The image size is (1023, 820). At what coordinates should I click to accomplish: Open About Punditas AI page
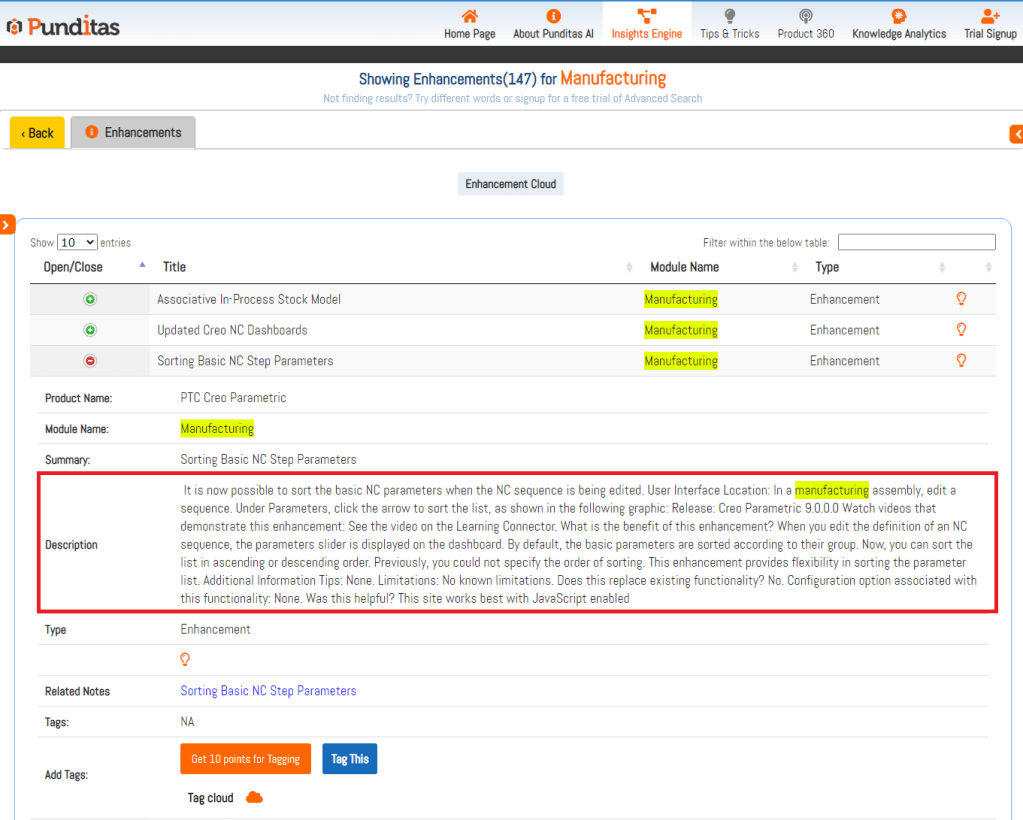(x=553, y=24)
